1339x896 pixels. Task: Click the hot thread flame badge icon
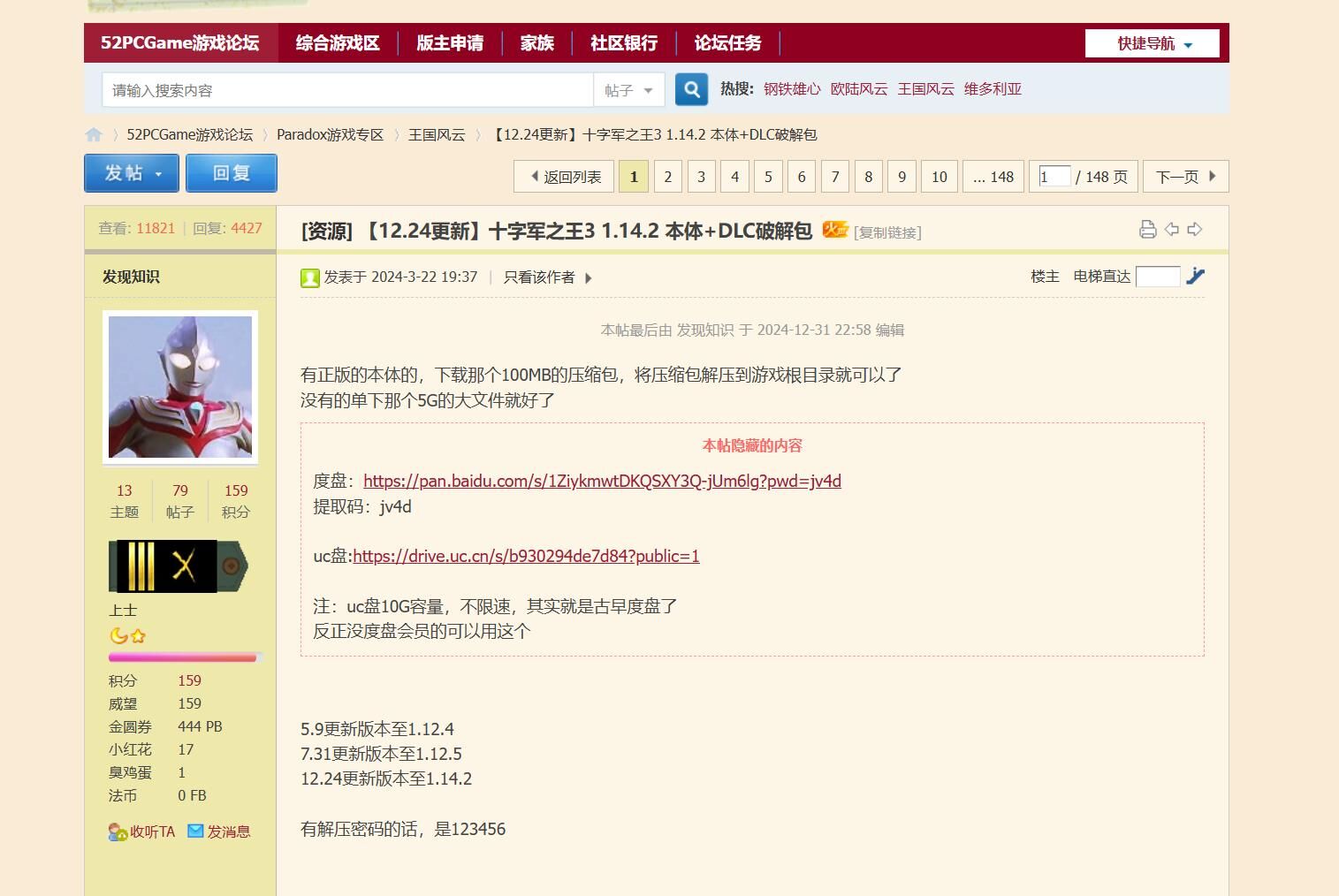point(834,230)
